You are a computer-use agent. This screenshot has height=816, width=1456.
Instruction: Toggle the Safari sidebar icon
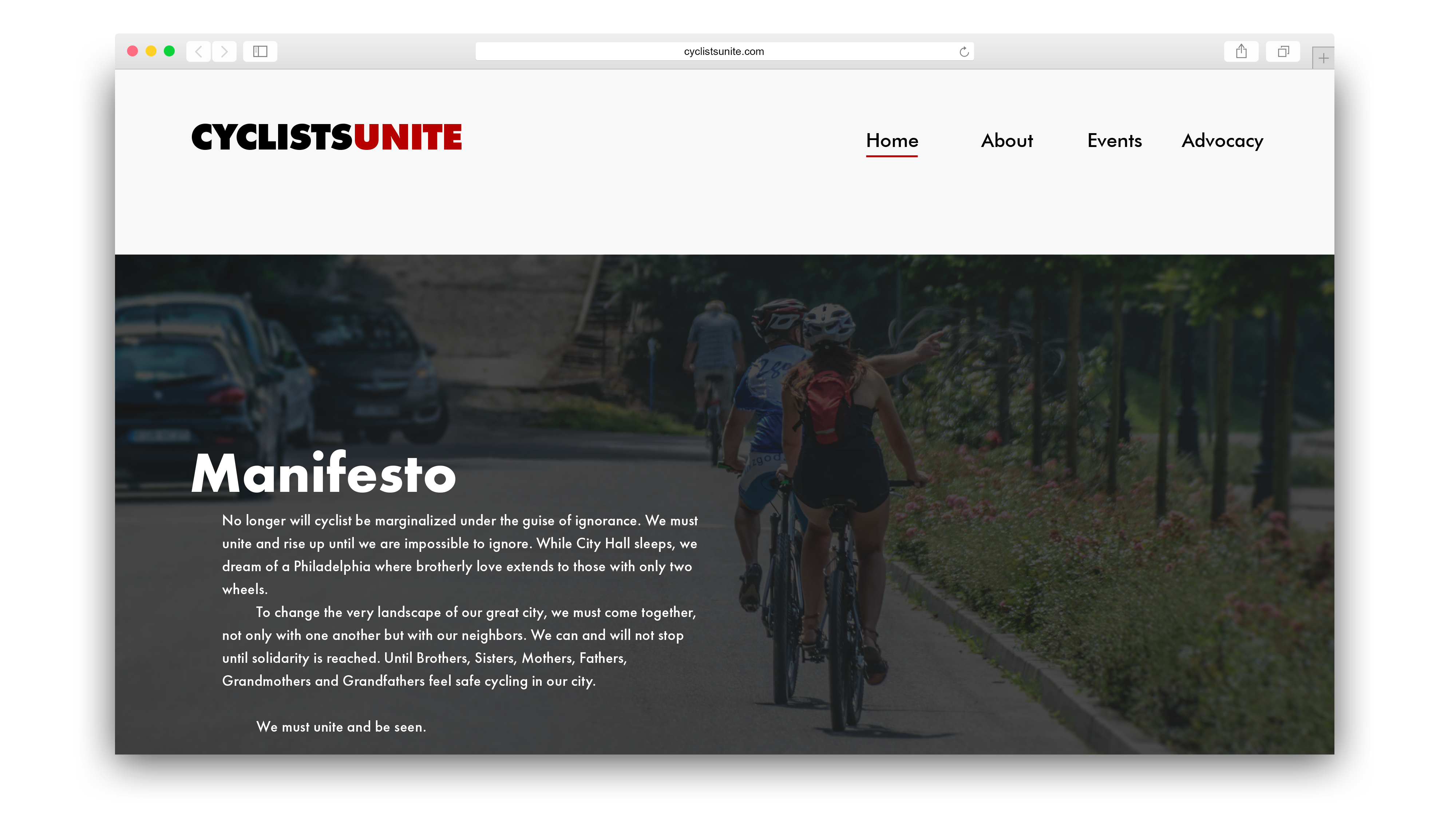[x=260, y=51]
